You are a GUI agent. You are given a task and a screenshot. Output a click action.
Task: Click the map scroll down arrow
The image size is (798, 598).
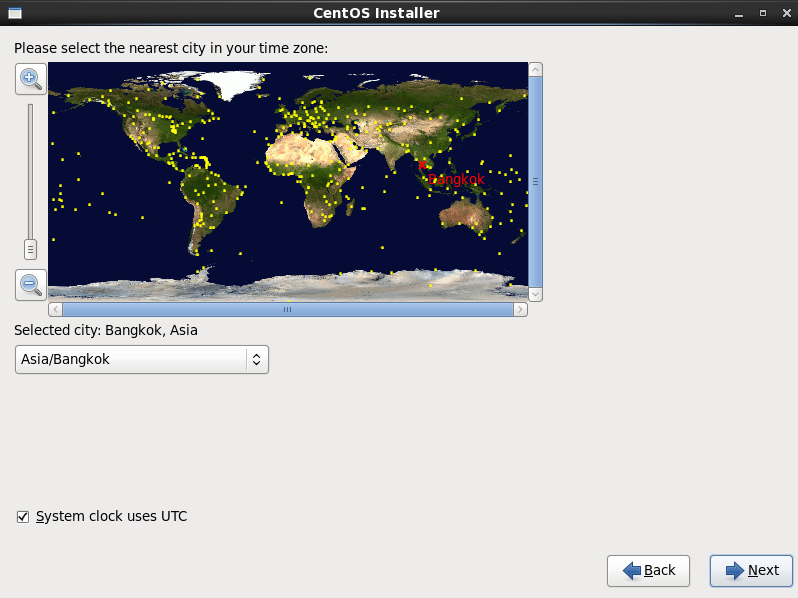(x=535, y=294)
